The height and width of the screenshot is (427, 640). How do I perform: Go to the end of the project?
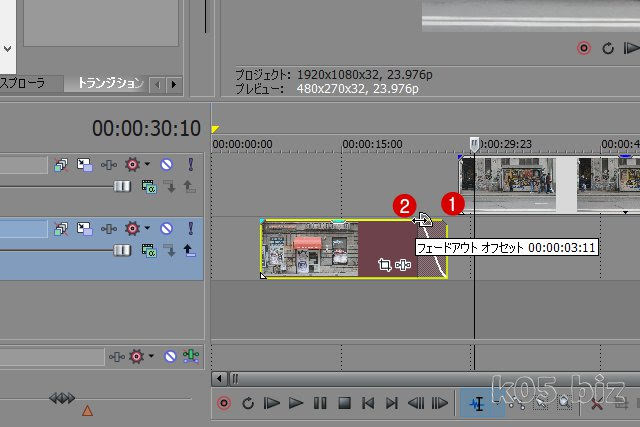pyautogui.click(x=392, y=403)
